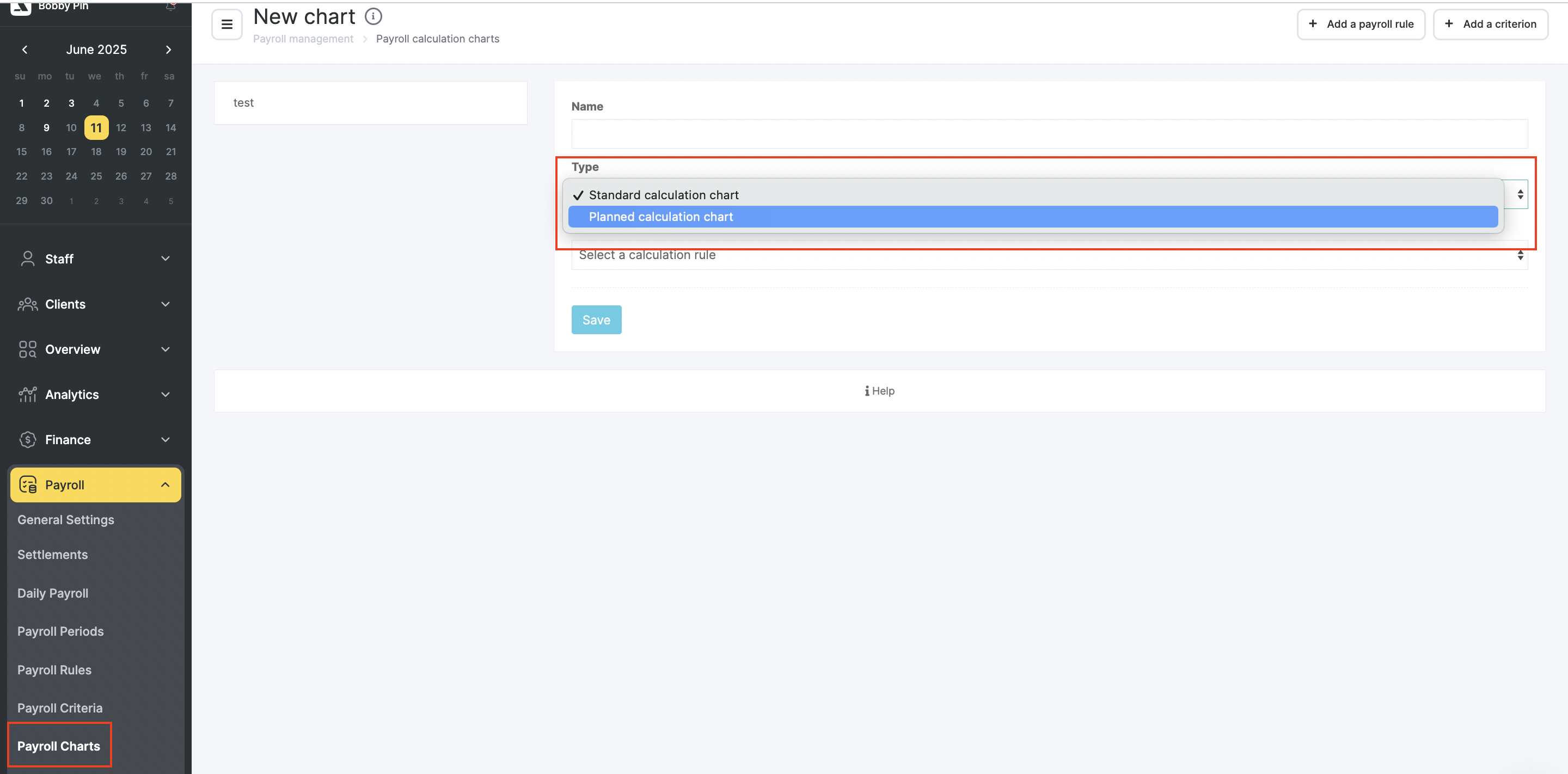1568x774 pixels.
Task: Open Settlements in Payroll menu
Action: [x=52, y=554]
